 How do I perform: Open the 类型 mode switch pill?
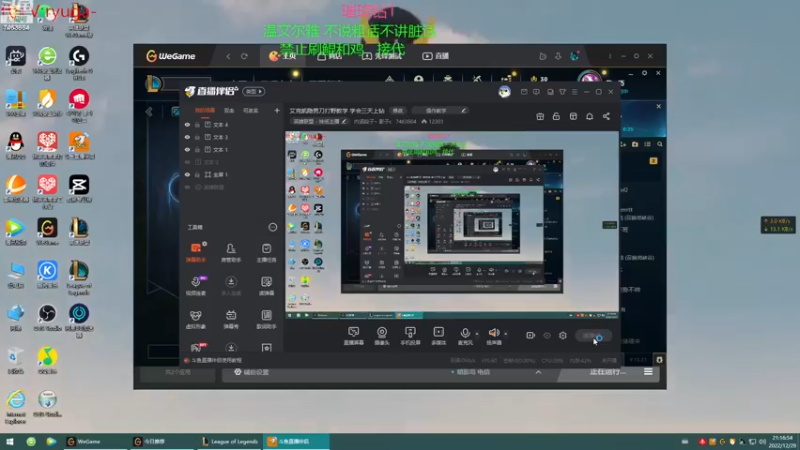(x=254, y=91)
